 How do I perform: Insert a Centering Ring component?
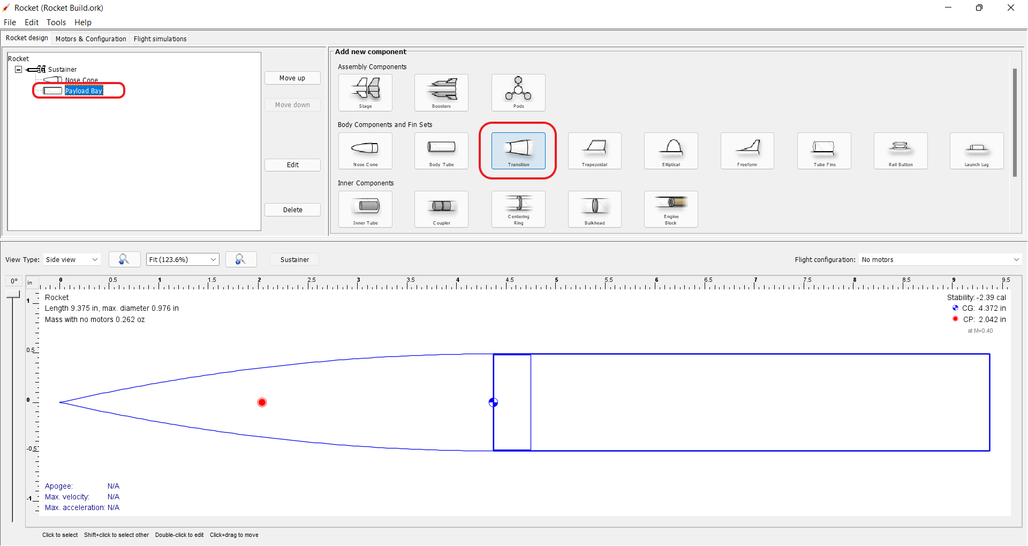(x=518, y=209)
